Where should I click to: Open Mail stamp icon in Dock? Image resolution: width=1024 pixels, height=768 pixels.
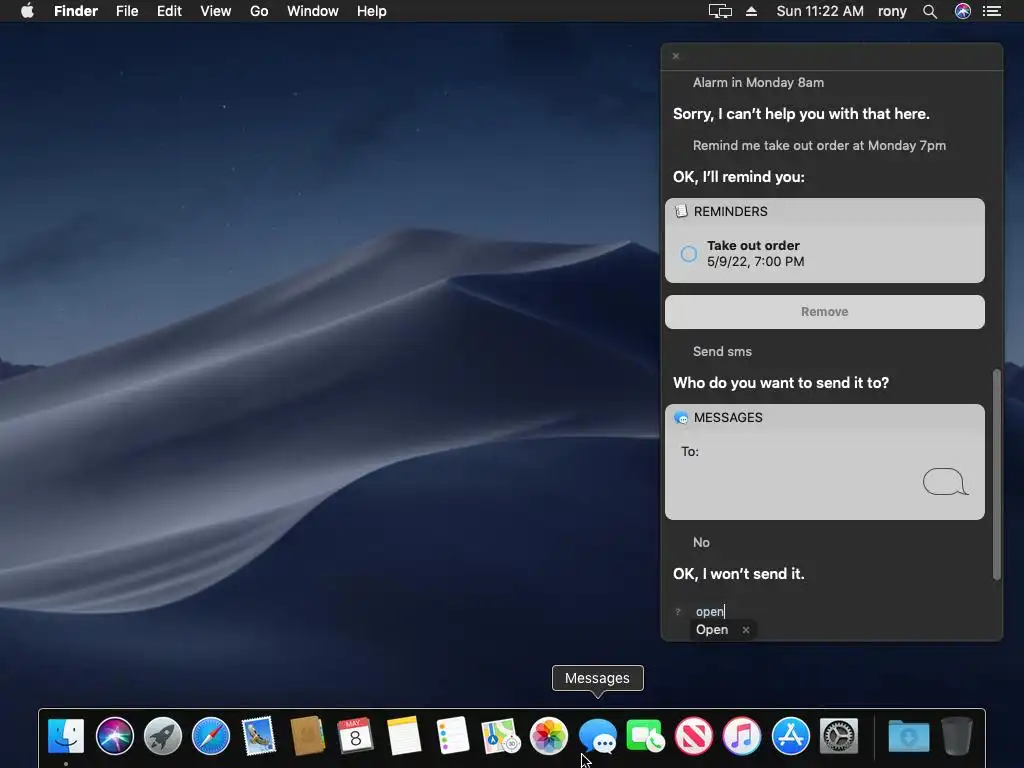click(259, 736)
